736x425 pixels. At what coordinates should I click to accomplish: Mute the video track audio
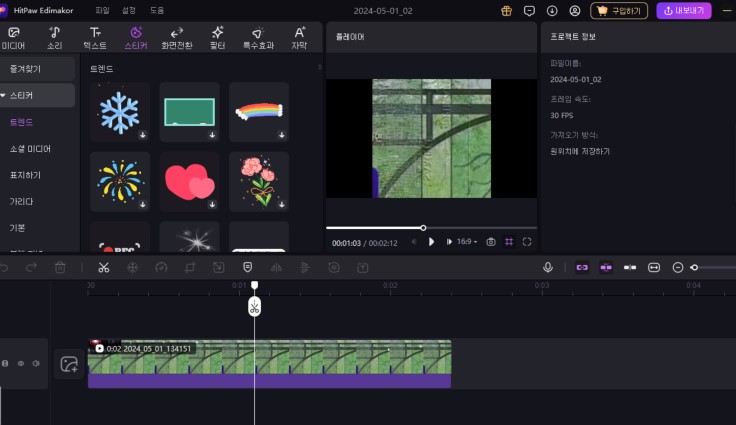point(36,364)
